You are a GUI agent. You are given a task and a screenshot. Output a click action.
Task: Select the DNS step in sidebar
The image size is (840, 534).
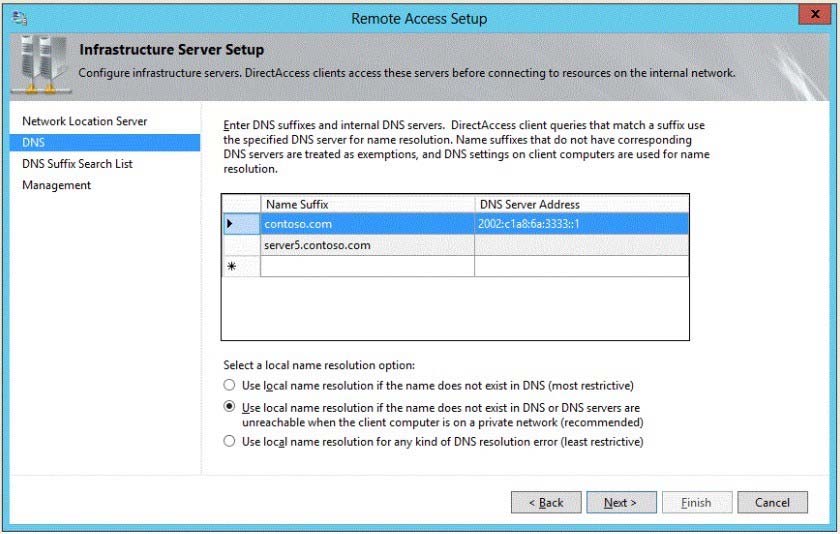pos(105,142)
